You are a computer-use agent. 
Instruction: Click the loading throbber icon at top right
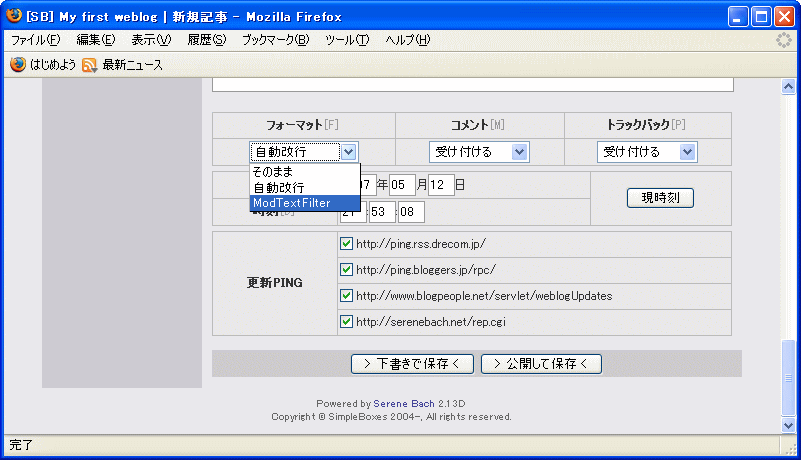pos(784,40)
